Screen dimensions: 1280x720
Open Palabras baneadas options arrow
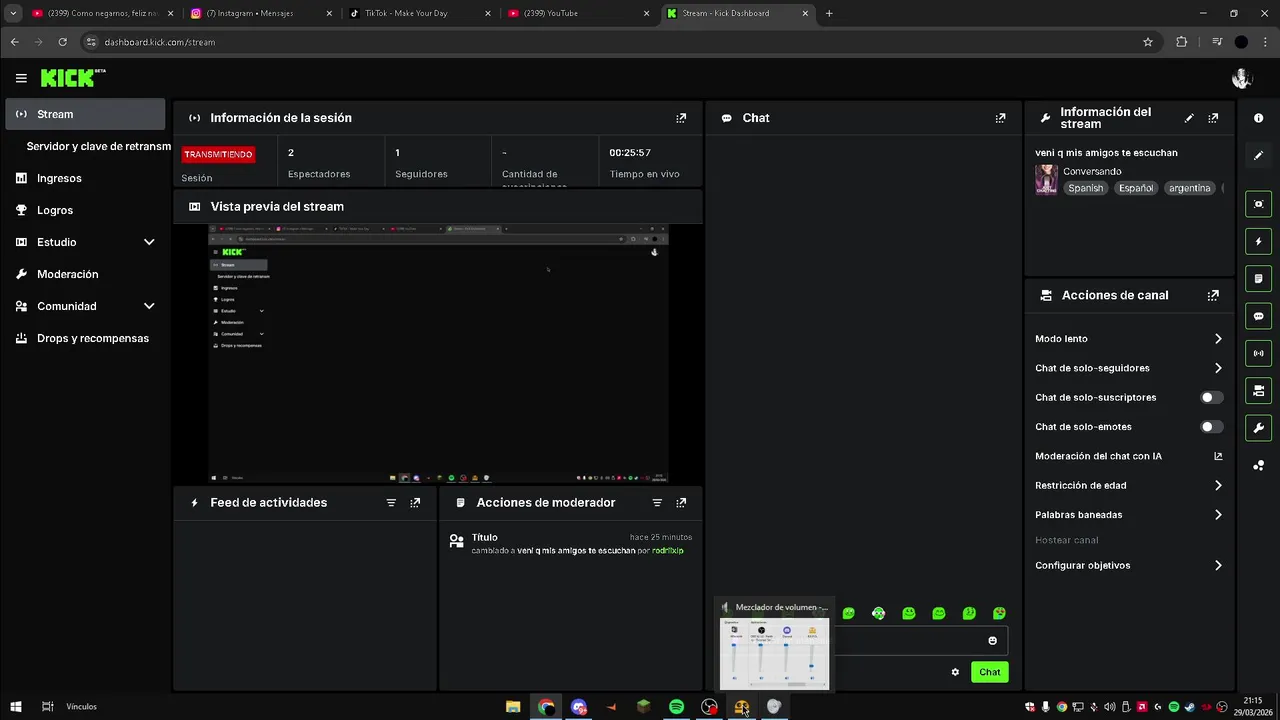[1218, 515]
